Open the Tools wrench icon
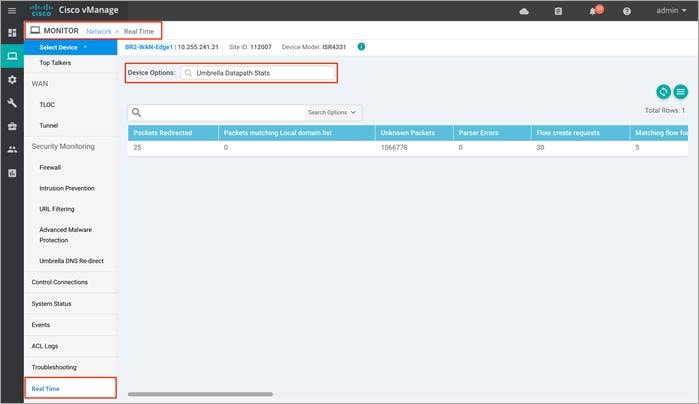Image resolution: width=699 pixels, height=404 pixels. pos(12,103)
